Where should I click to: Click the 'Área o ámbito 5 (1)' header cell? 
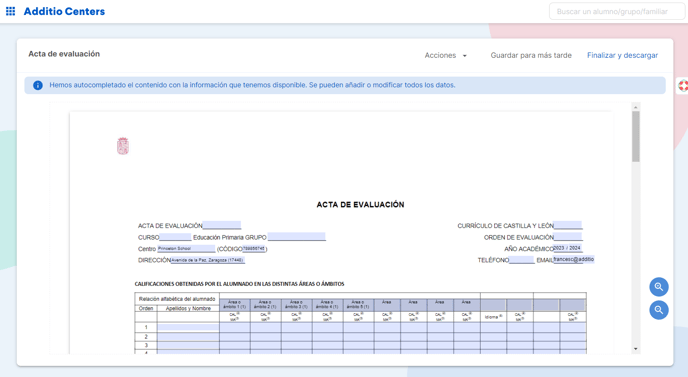coord(358,305)
